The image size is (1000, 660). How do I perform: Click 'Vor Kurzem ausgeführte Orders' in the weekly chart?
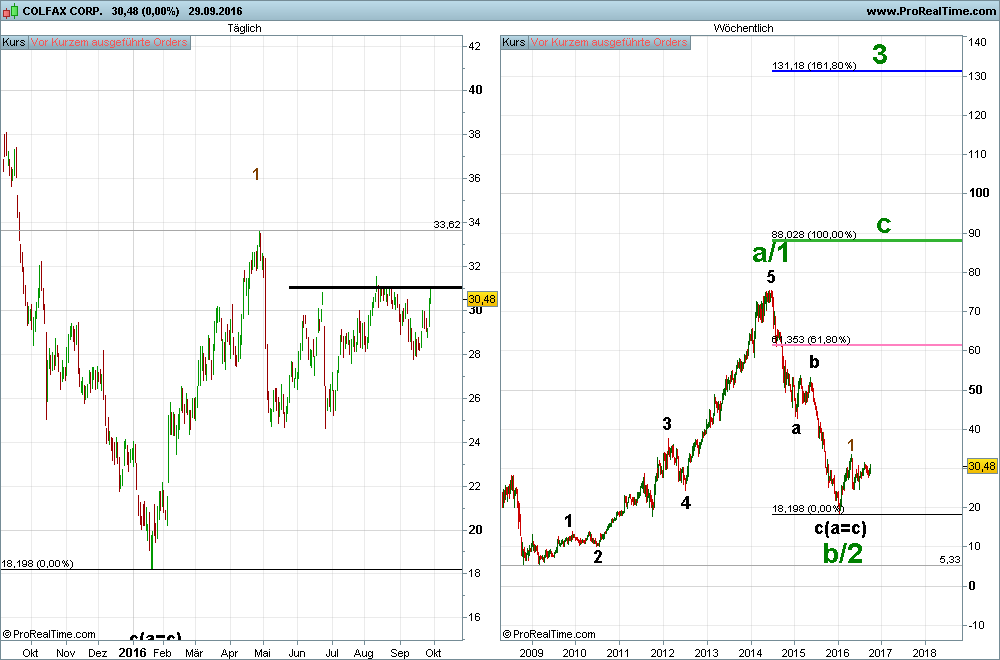609,43
